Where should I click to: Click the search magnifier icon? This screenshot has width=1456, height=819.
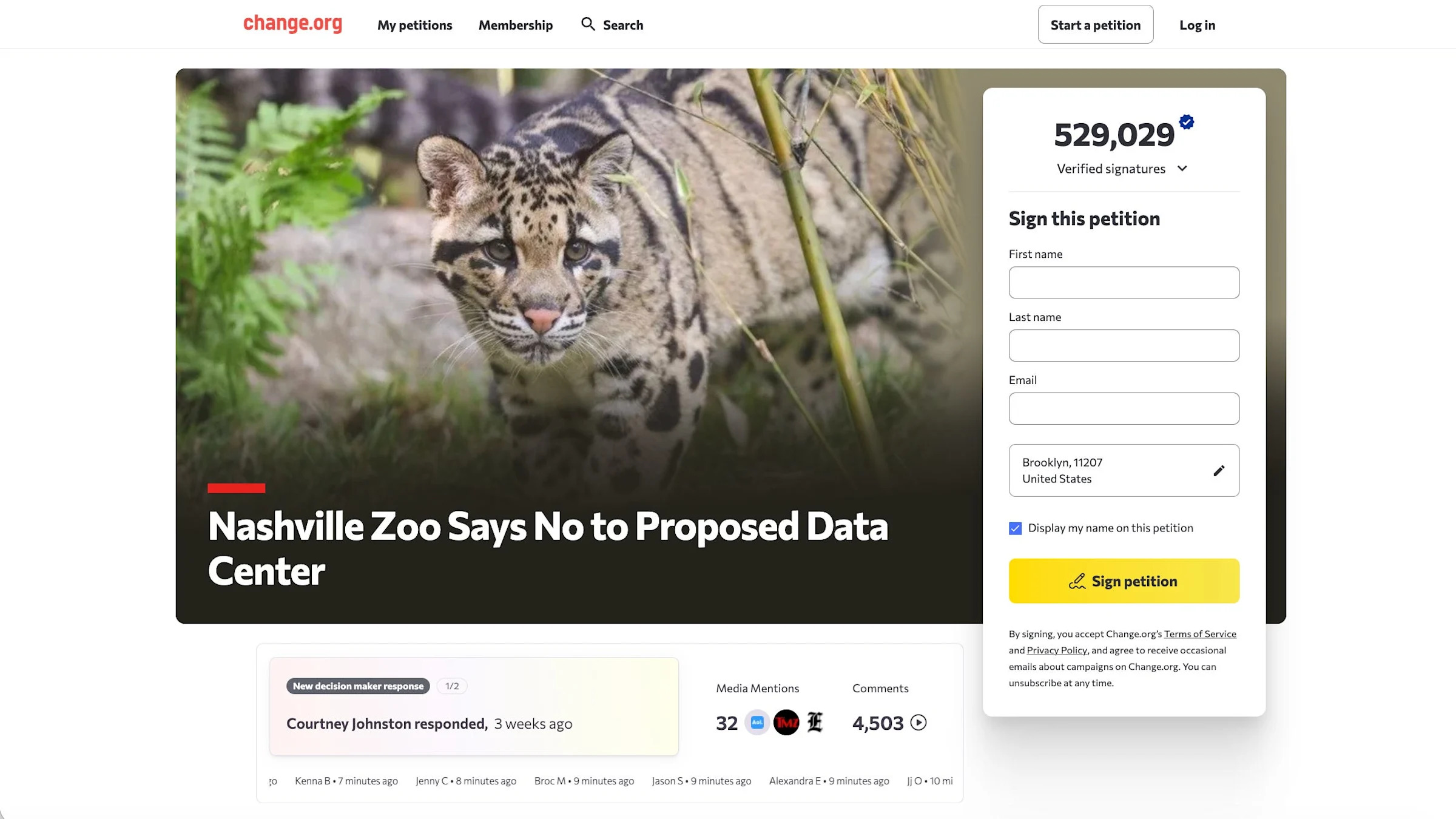[x=588, y=24]
